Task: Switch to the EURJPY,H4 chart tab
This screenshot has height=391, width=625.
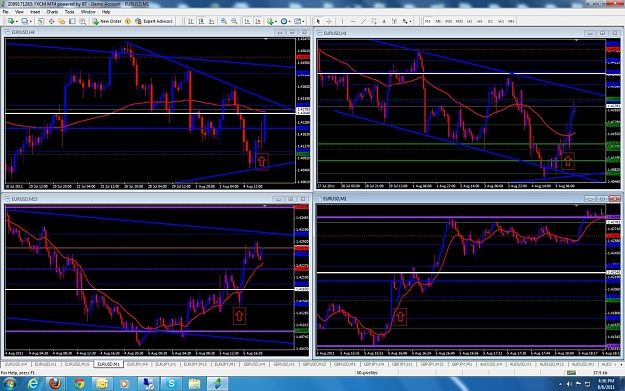Action: pos(138,364)
